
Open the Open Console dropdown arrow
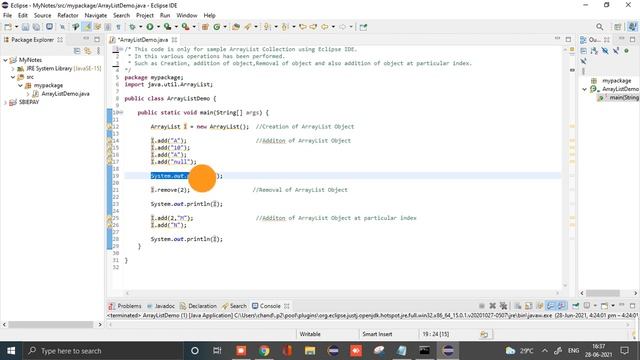tap(613, 306)
